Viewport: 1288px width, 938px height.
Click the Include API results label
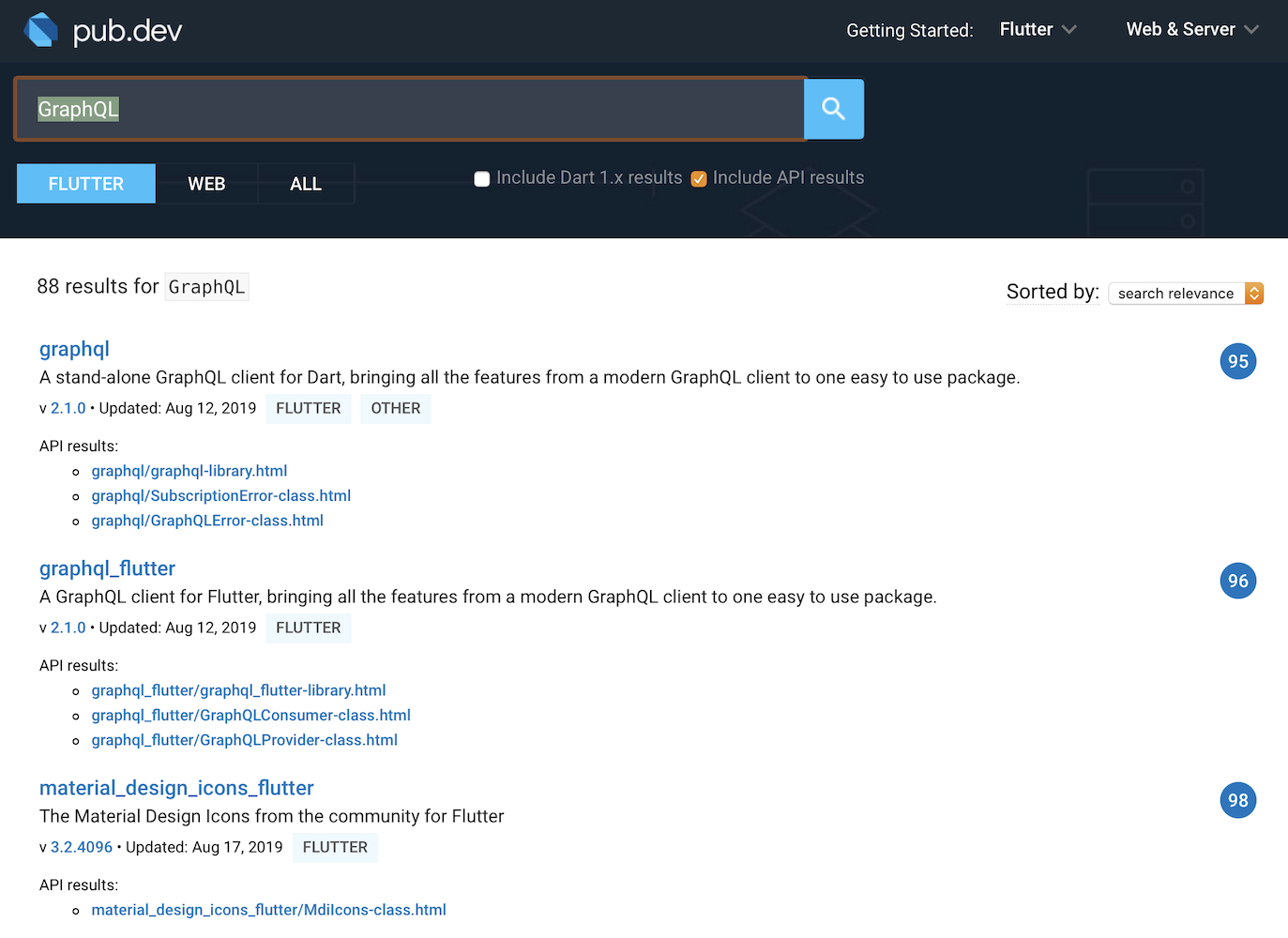[x=788, y=178]
